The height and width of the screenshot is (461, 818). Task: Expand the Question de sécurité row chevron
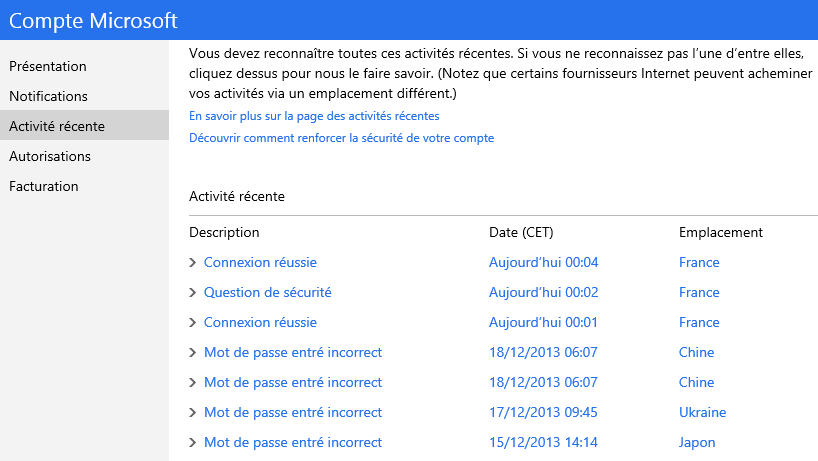(x=193, y=293)
